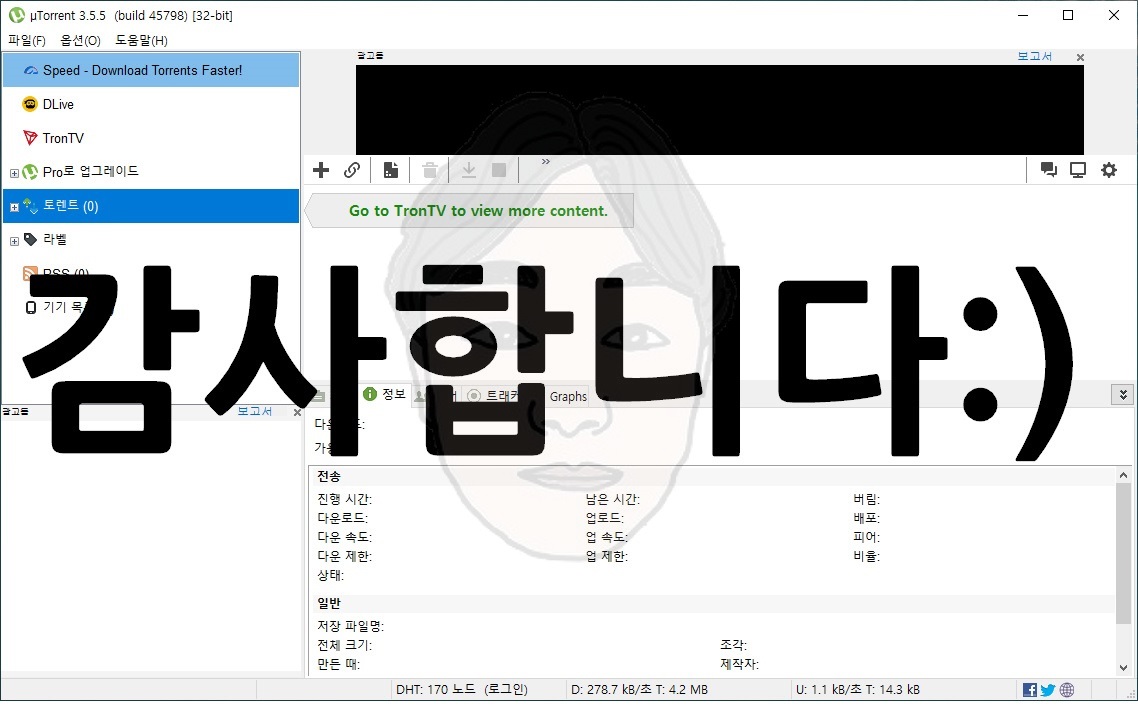Create a new torrent
This screenshot has height=710, width=1138.
pos(390,170)
